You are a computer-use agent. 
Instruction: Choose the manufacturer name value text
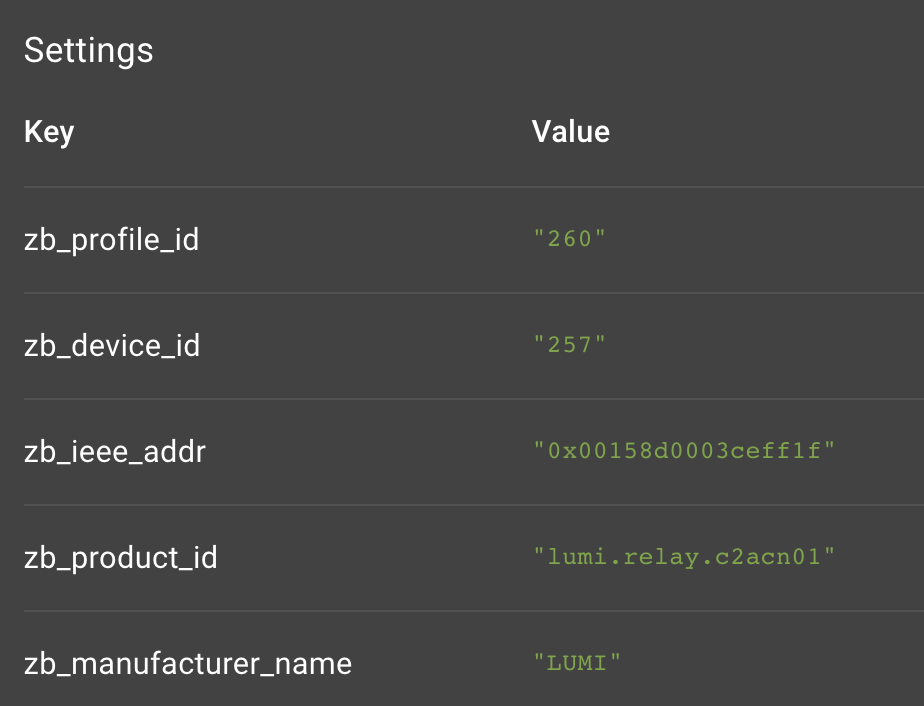point(578,663)
